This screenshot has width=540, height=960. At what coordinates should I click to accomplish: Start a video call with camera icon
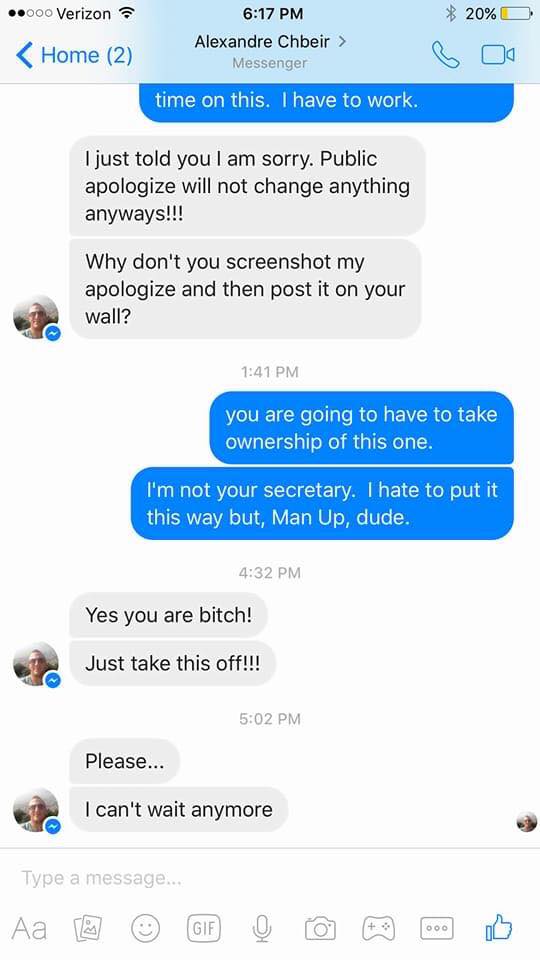[x=498, y=55]
